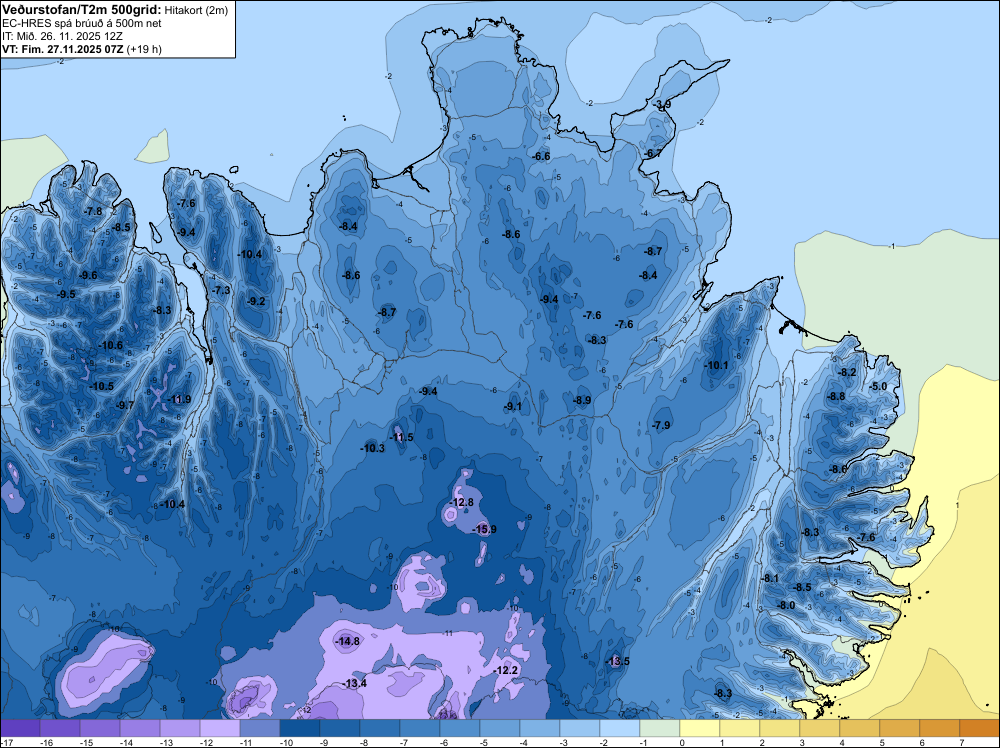Click the -9.6 temperature label
The height and width of the screenshot is (748, 1000).
pos(89,275)
